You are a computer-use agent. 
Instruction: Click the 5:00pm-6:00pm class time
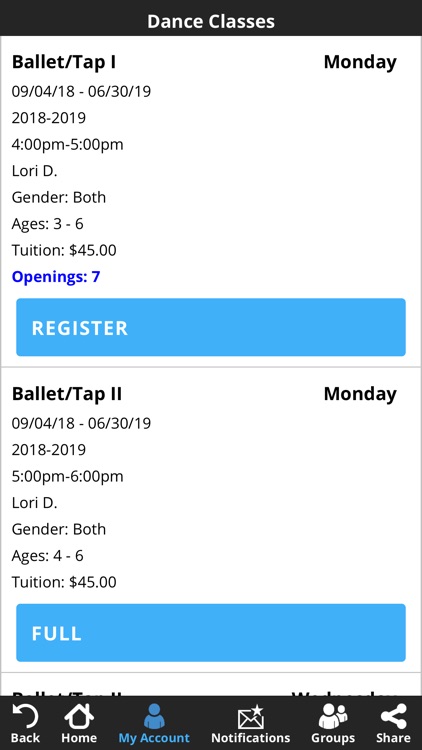point(67,476)
